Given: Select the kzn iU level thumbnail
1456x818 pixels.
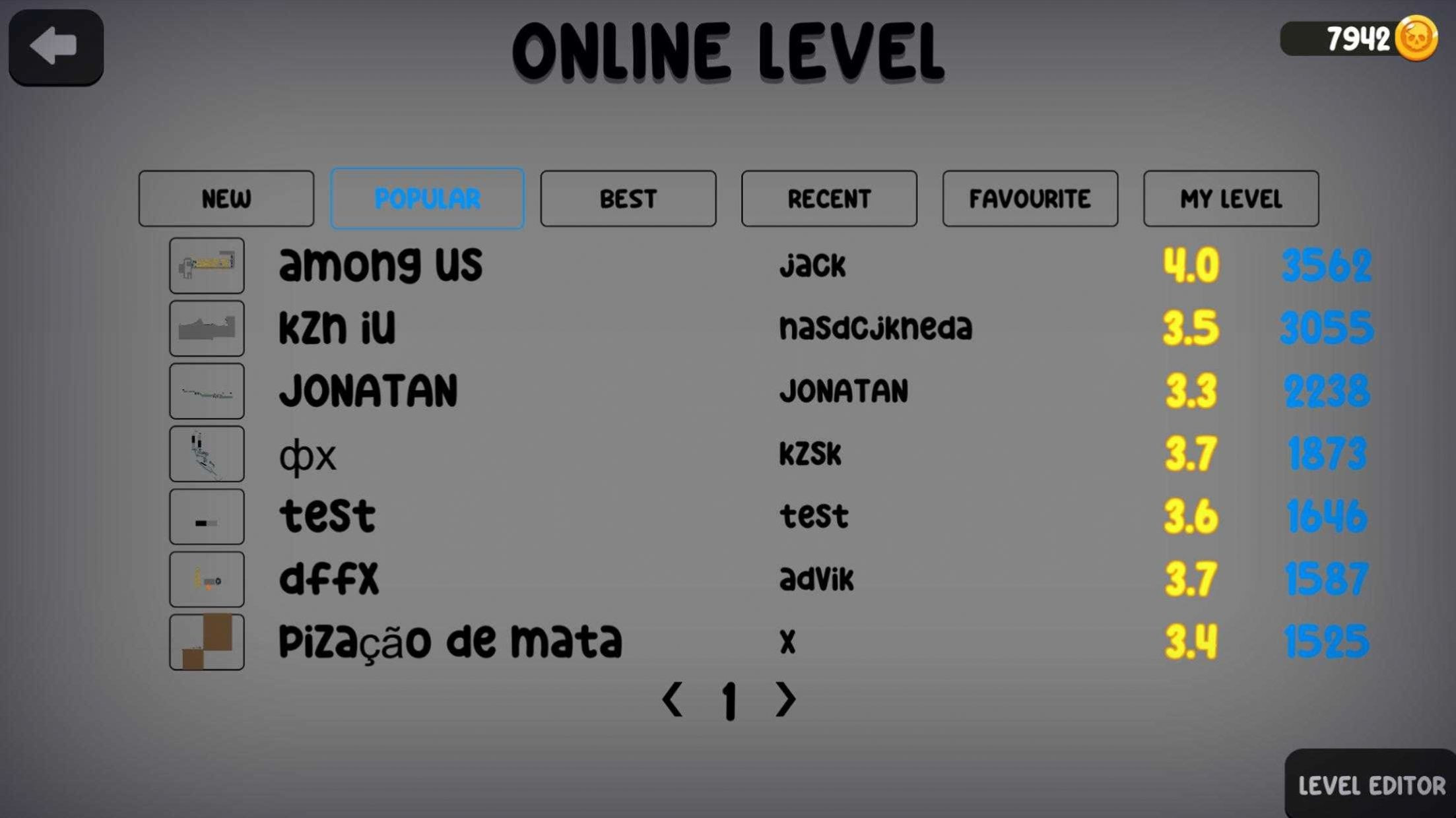Looking at the screenshot, I should click(x=206, y=328).
